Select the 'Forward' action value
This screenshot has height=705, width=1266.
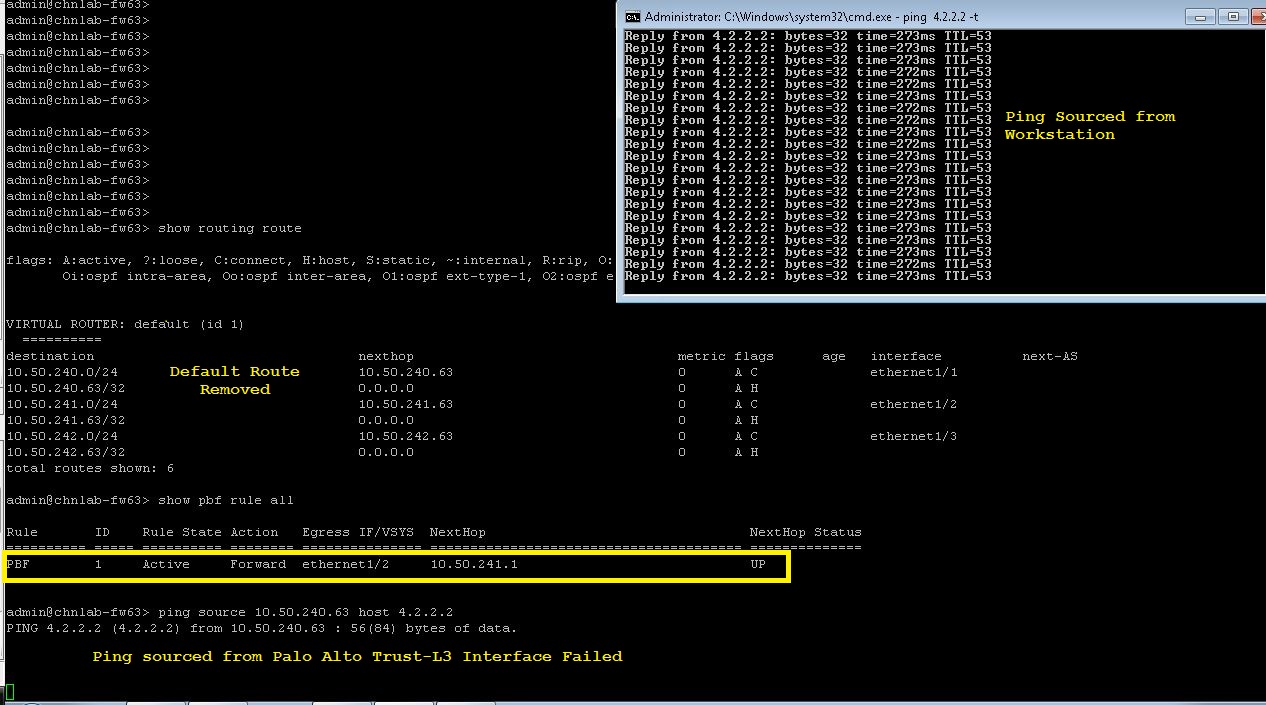(x=258, y=564)
